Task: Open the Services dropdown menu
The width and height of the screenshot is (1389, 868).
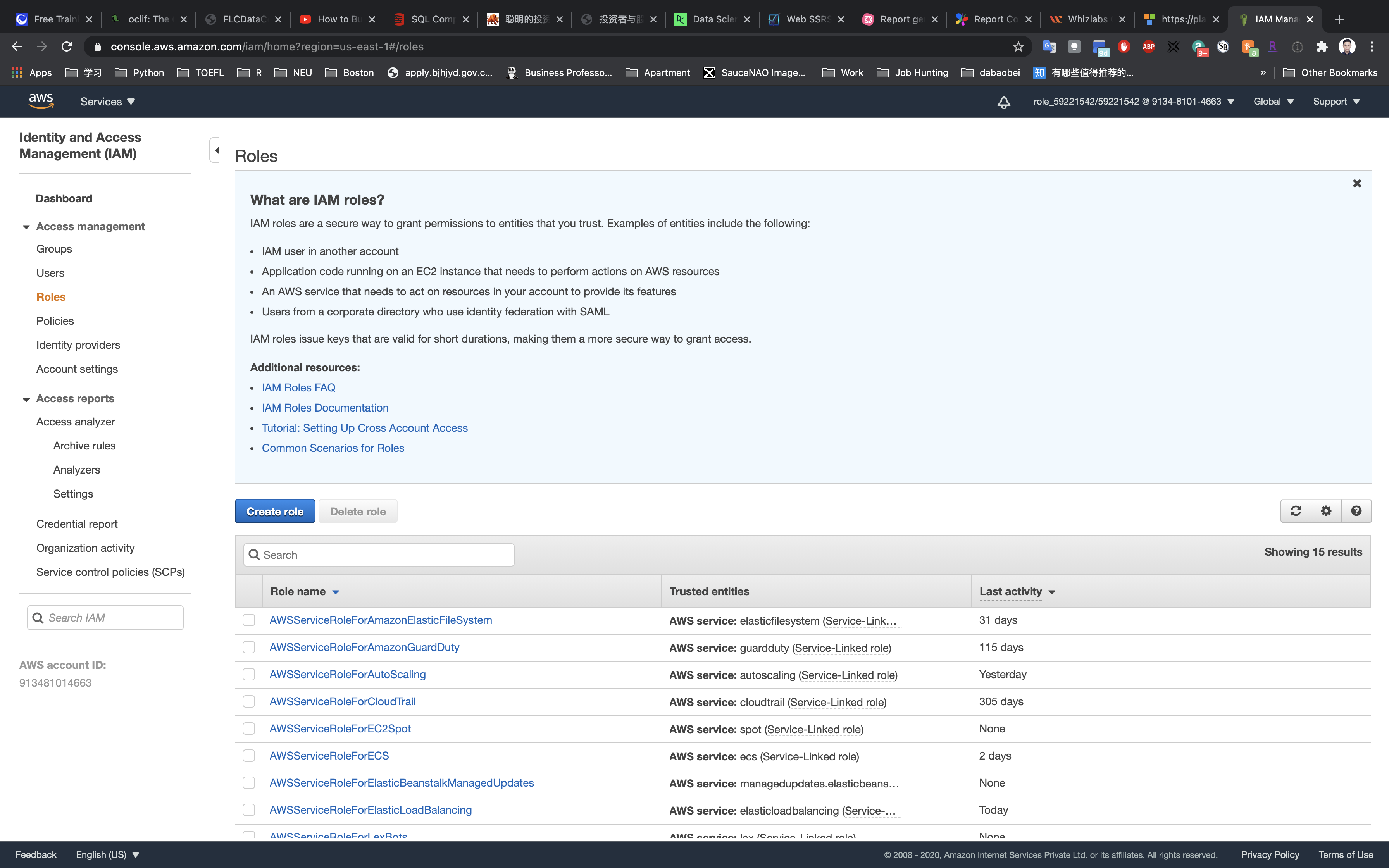Action: click(107, 102)
